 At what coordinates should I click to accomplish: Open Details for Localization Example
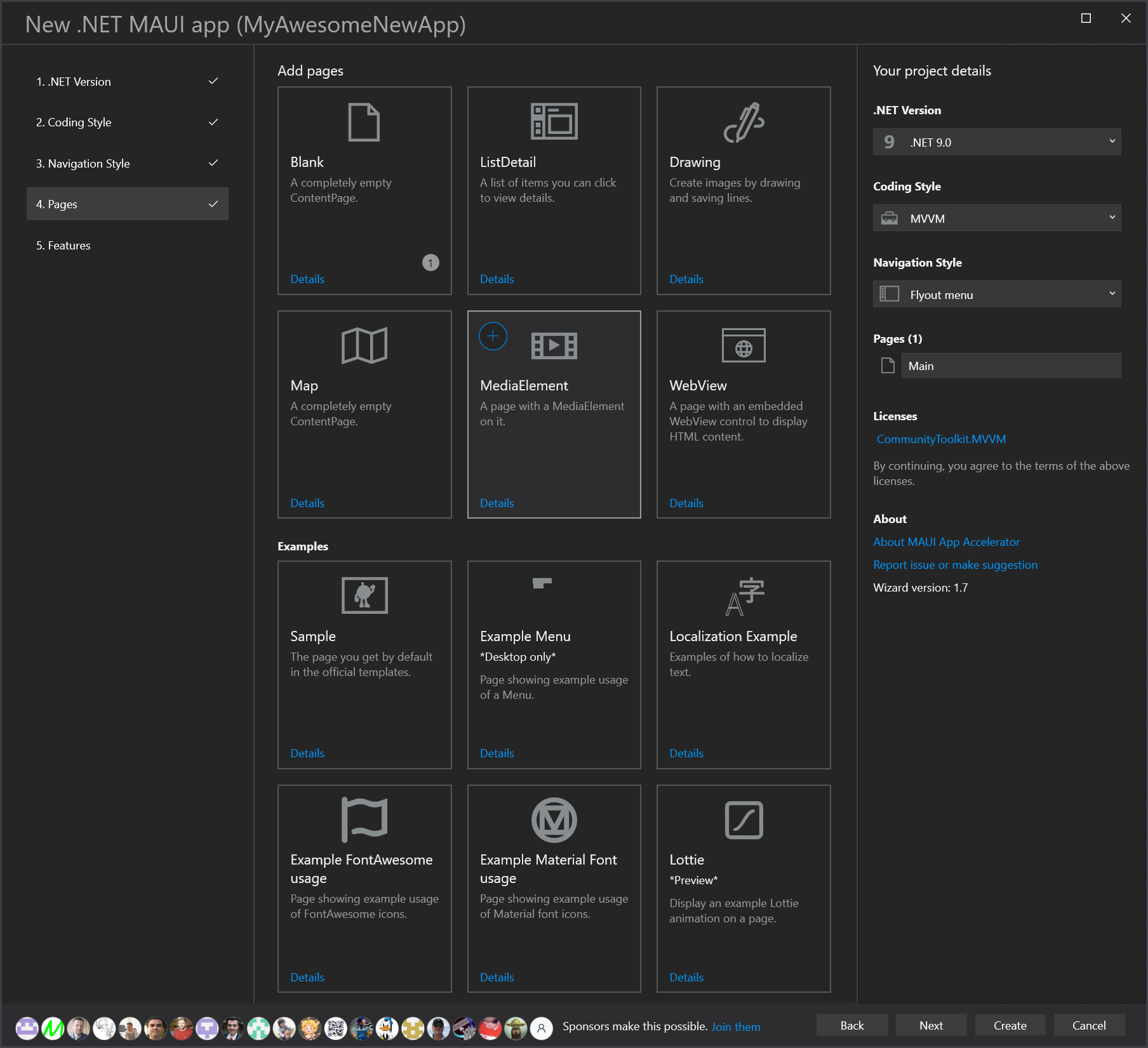686,753
